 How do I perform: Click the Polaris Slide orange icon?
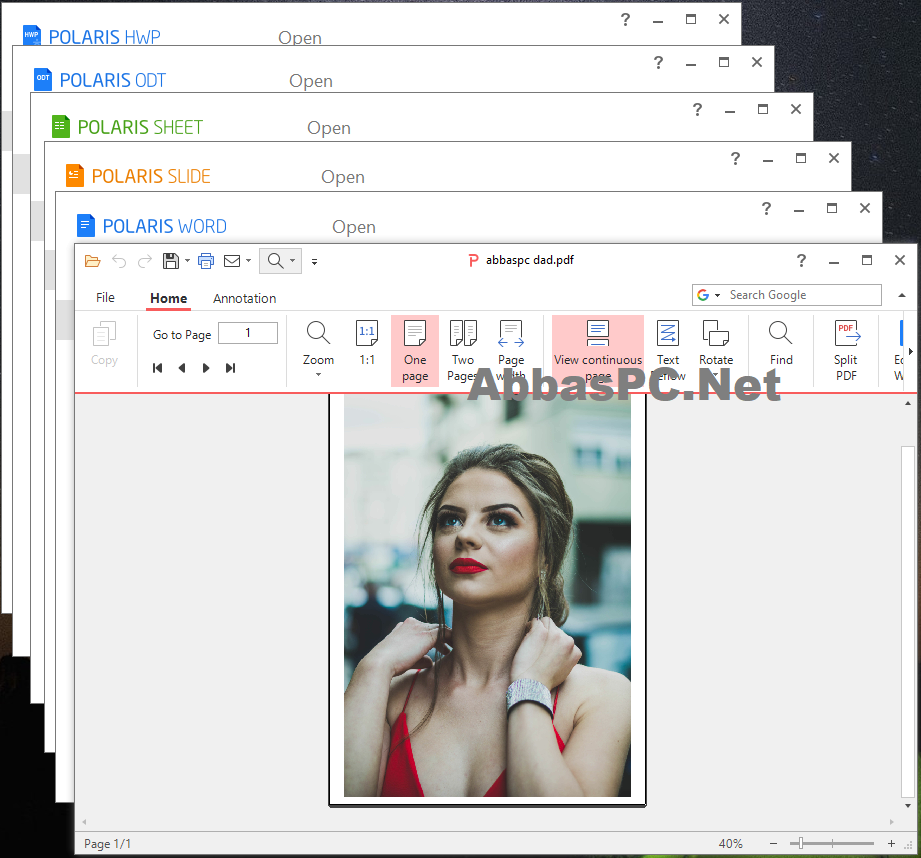[x=75, y=176]
